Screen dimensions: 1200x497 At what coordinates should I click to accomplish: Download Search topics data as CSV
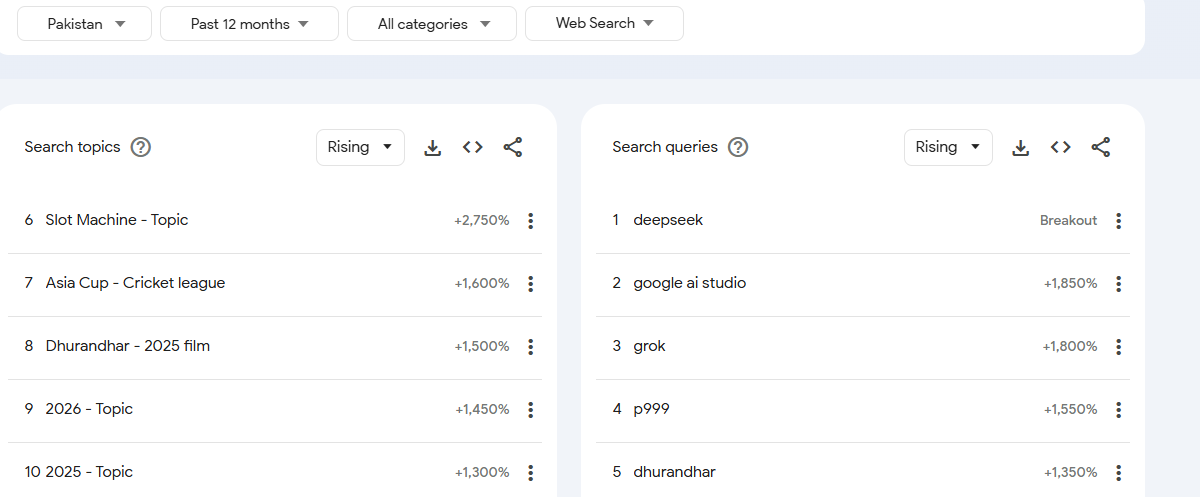click(433, 148)
